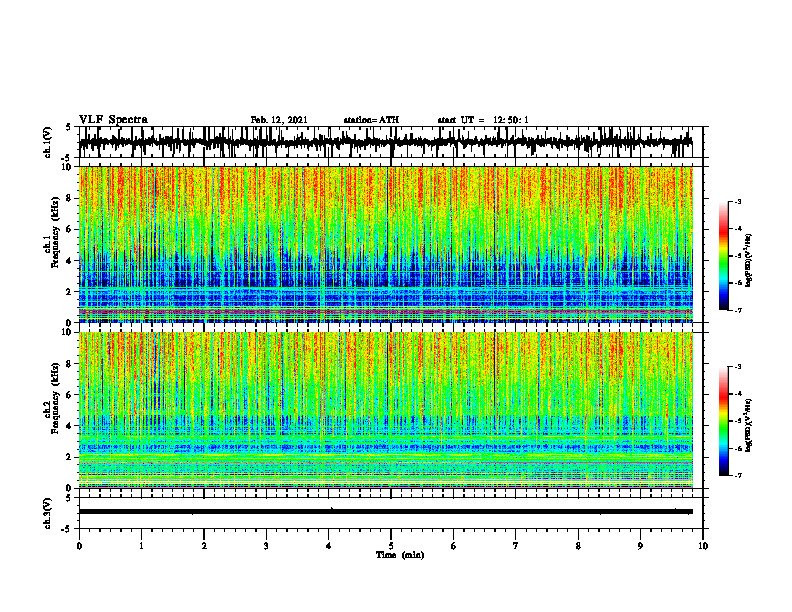The width and height of the screenshot is (792, 612).
Task: Click time axis tick label "9"
Action: [640, 546]
